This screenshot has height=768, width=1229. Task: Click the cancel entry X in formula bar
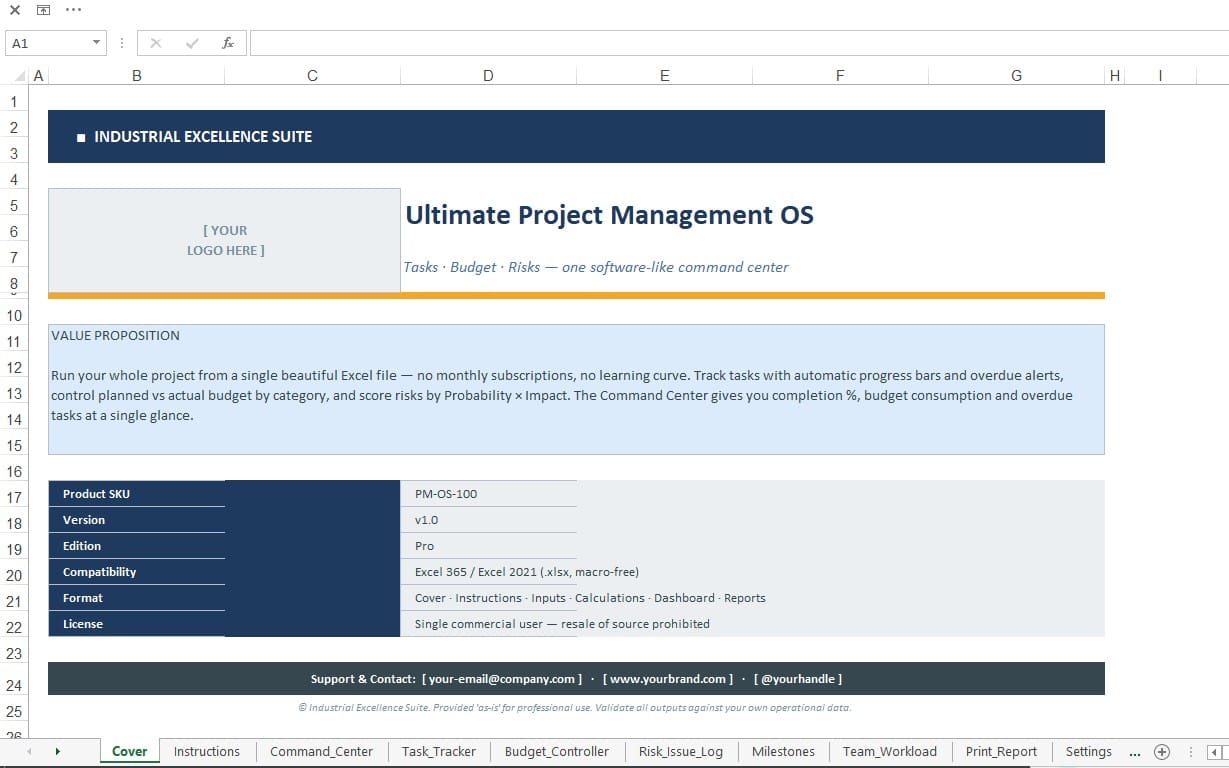(155, 43)
